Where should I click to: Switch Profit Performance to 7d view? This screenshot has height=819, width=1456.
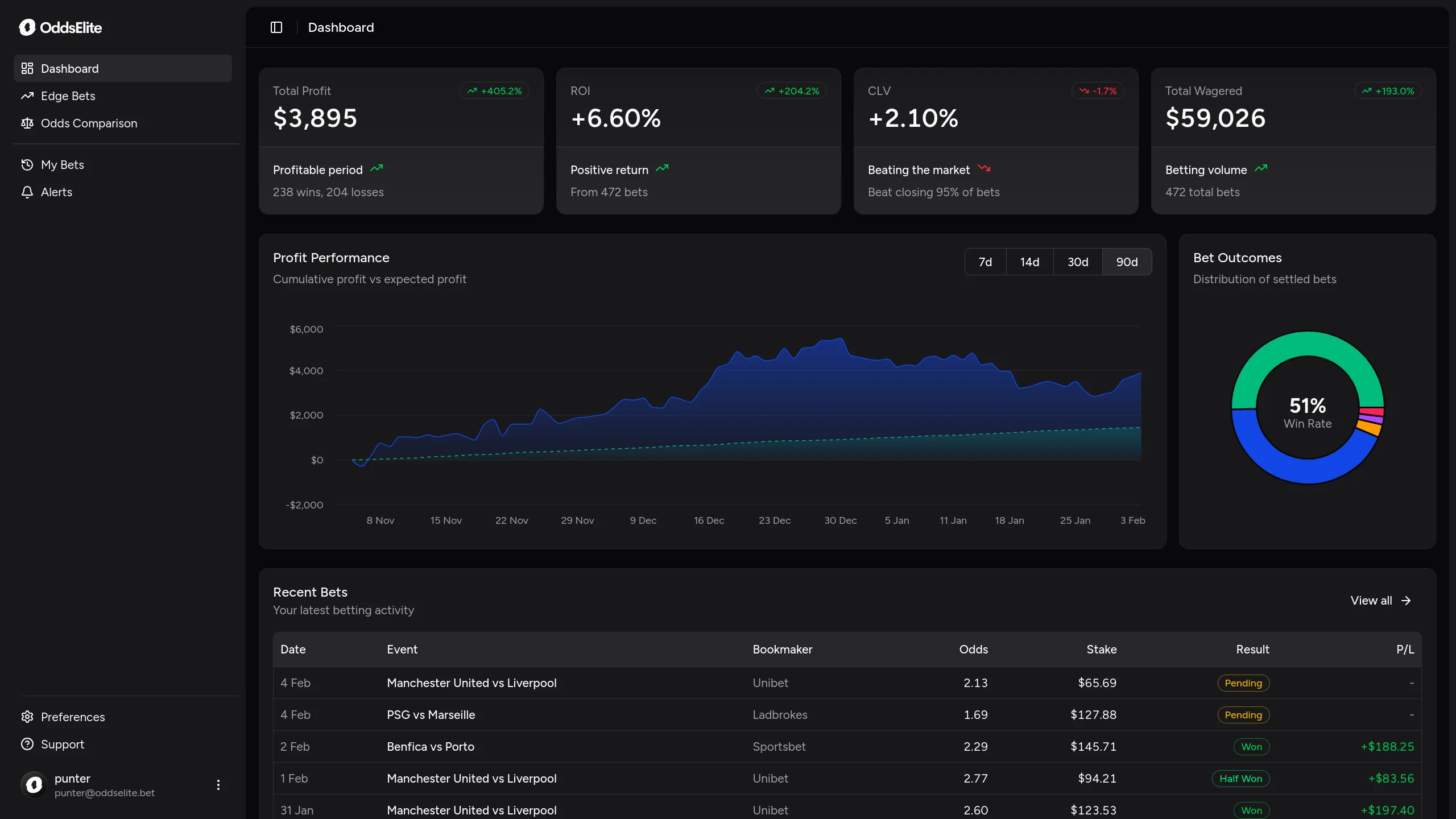[985, 262]
